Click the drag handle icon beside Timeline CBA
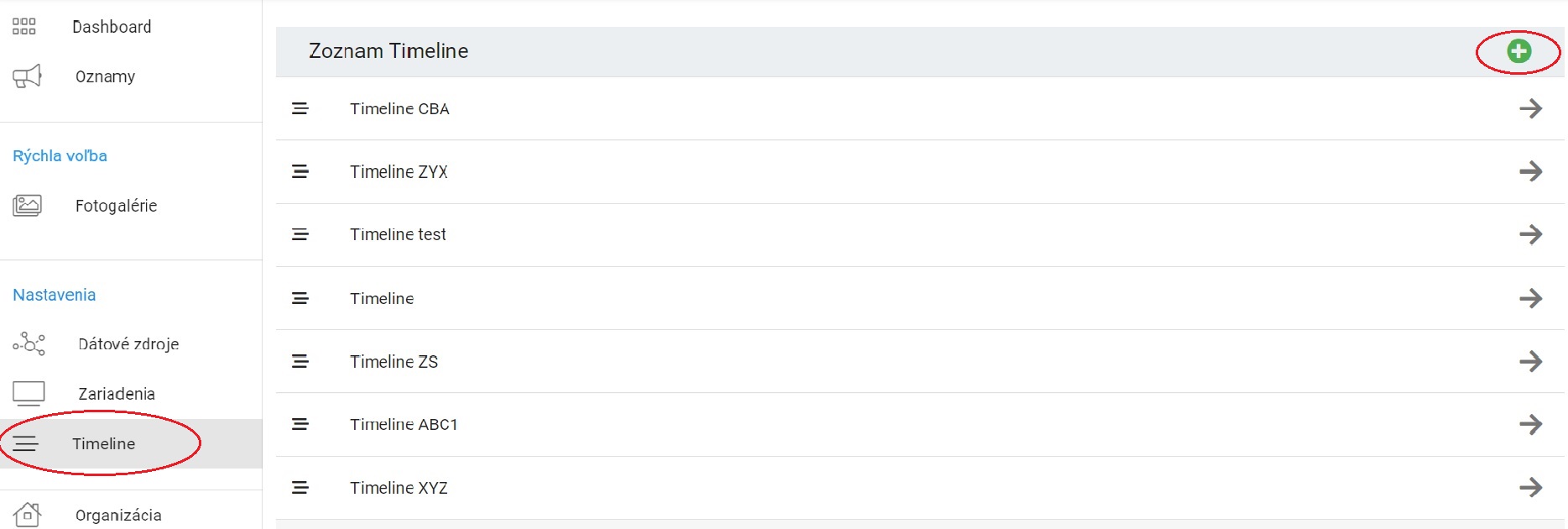The image size is (1568, 529). (300, 109)
